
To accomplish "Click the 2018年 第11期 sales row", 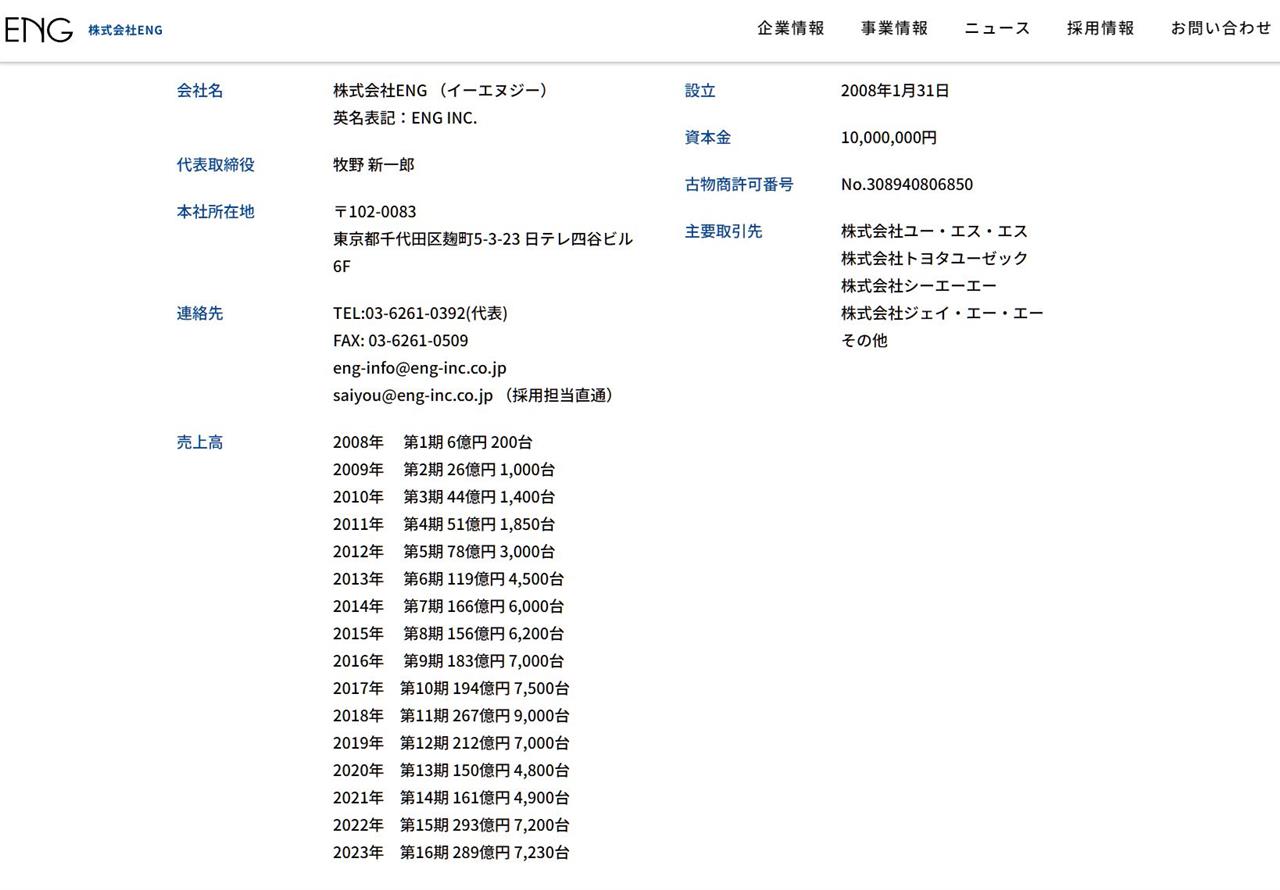I will click(x=451, y=715).
